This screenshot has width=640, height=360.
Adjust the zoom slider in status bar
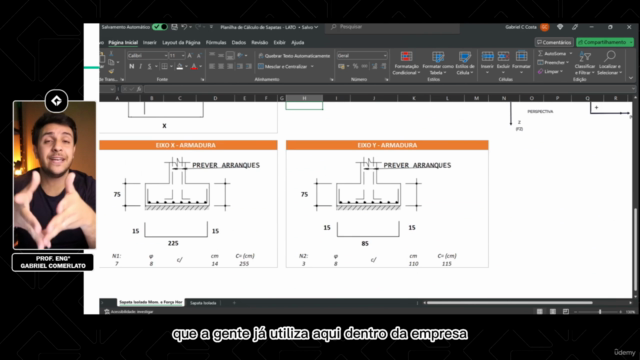click(x=600, y=311)
